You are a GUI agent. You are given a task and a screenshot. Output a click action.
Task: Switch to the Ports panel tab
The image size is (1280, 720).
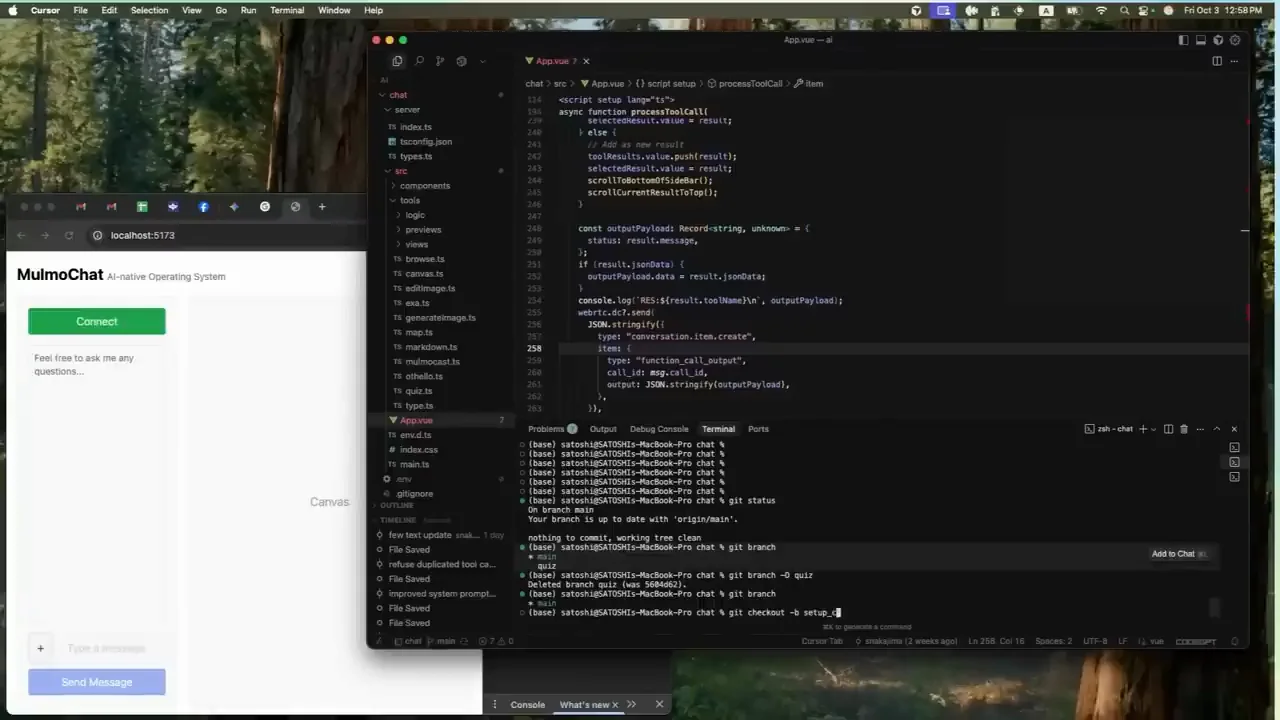(x=758, y=429)
